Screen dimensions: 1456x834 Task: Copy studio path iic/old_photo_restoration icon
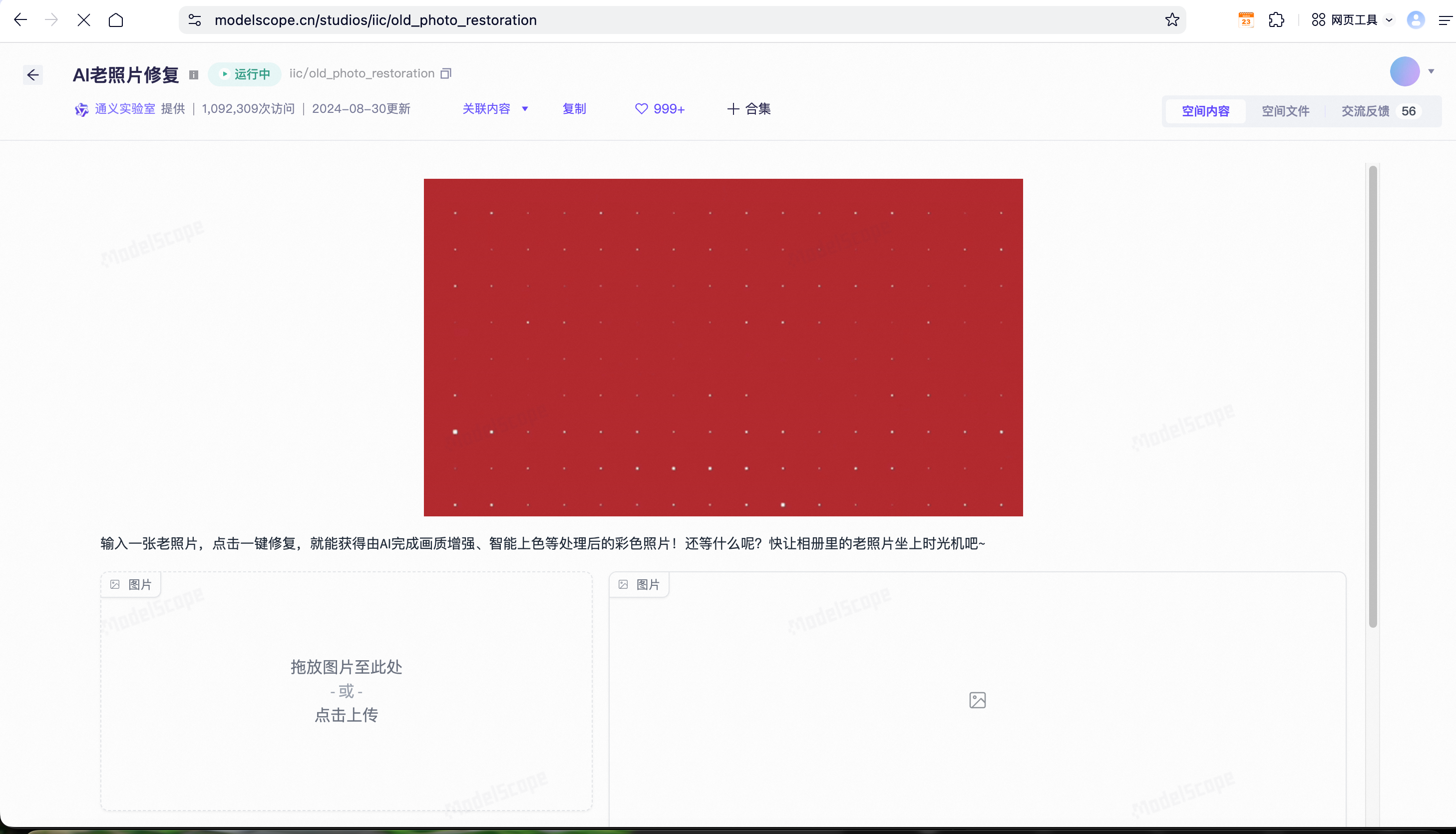coord(446,73)
